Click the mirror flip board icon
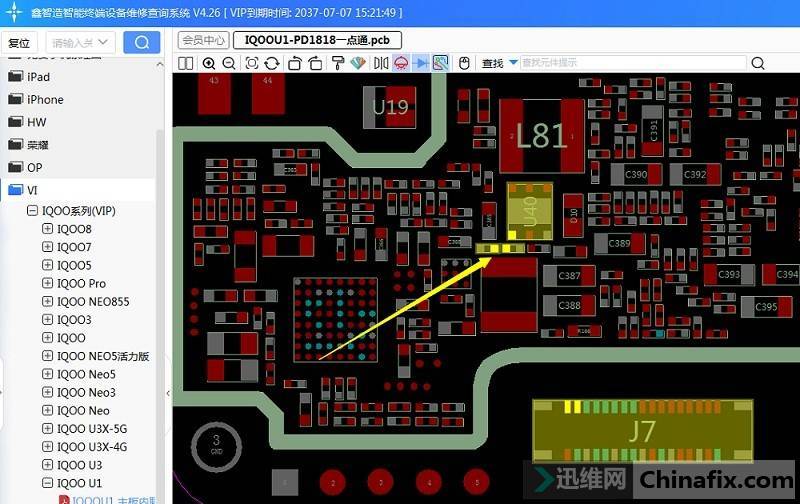This screenshot has height=504, width=800. 380,63
